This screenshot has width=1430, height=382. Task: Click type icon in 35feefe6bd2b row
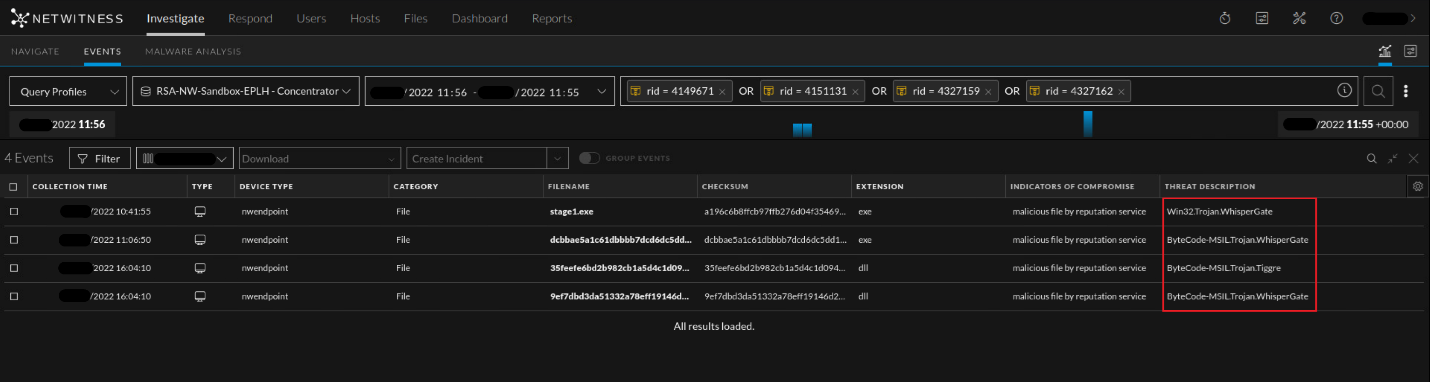[x=200, y=268]
